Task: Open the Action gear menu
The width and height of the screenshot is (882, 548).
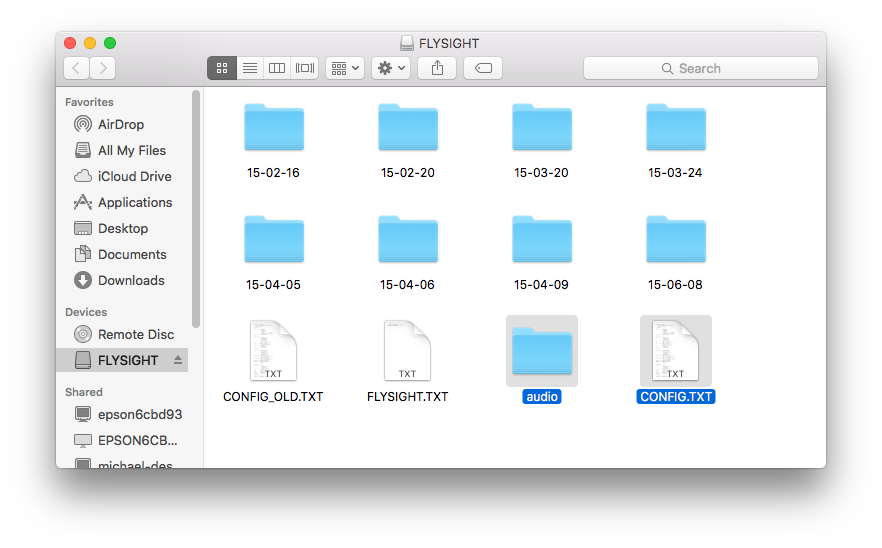Action: click(390, 68)
